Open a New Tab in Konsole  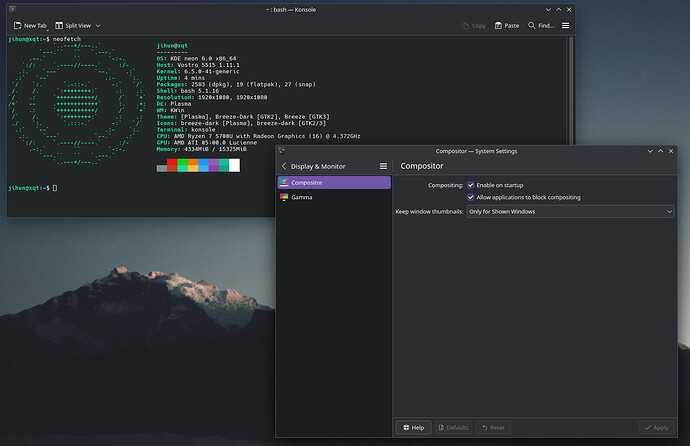[x=30, y=26]
